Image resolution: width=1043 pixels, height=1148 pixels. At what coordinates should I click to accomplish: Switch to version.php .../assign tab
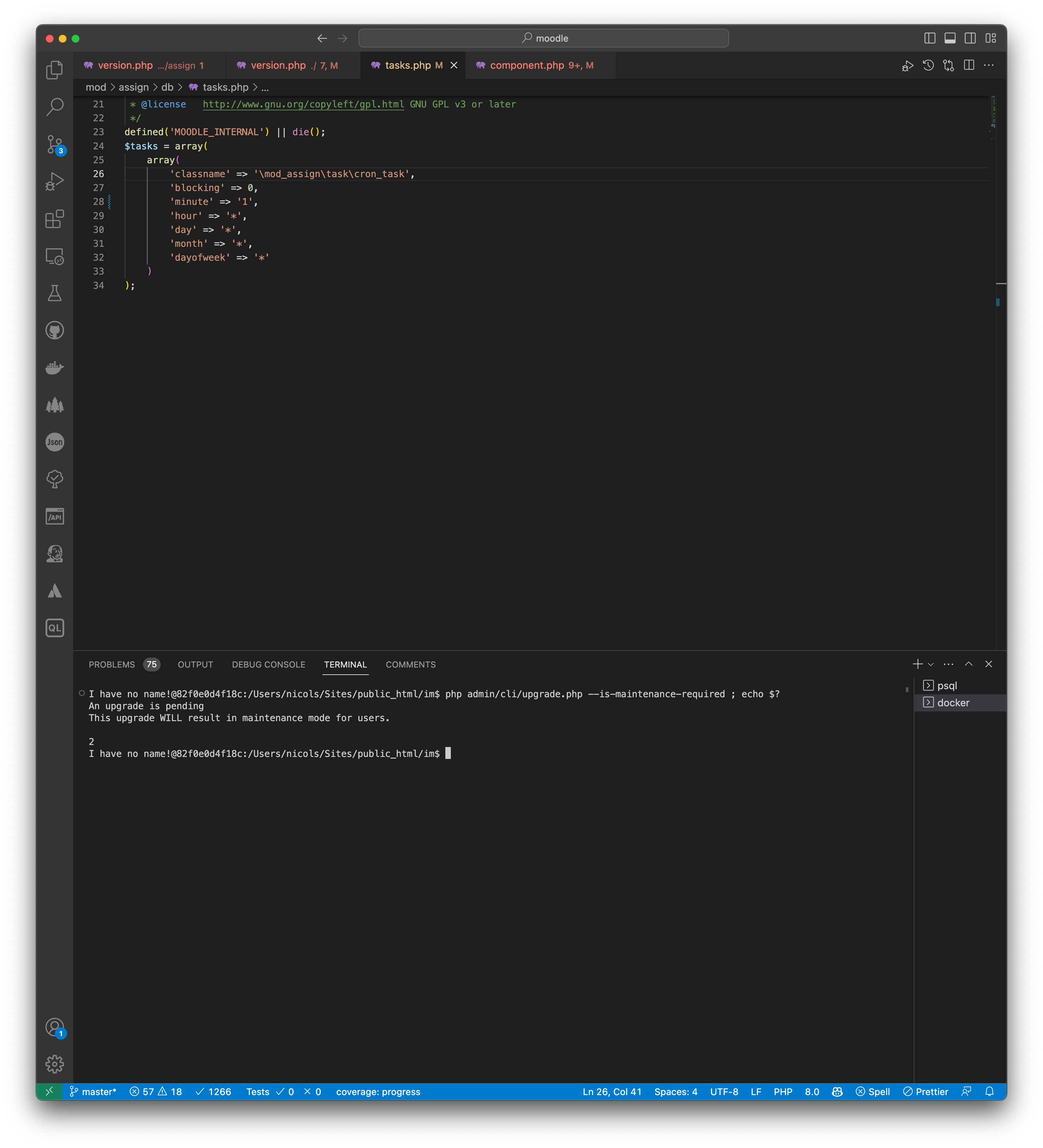[150, 65]
